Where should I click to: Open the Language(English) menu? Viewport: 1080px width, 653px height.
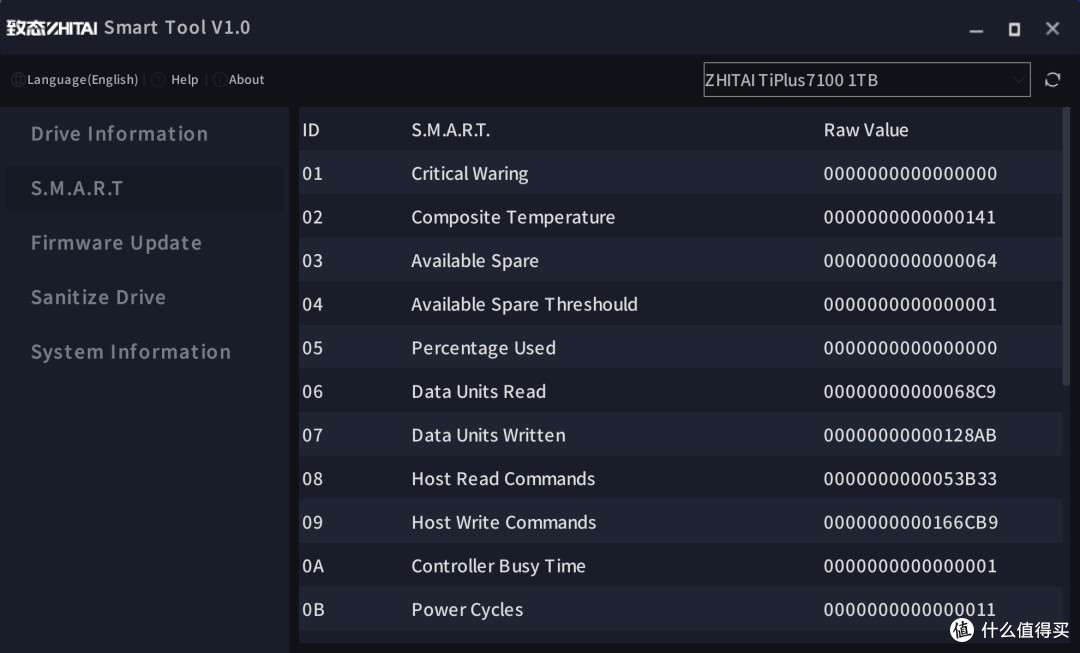(83, 80)
